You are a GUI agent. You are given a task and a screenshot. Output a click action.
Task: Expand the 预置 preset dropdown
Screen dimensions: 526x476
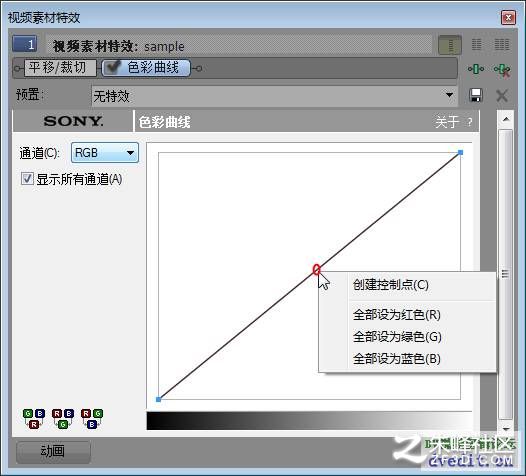tap(274, 96)
